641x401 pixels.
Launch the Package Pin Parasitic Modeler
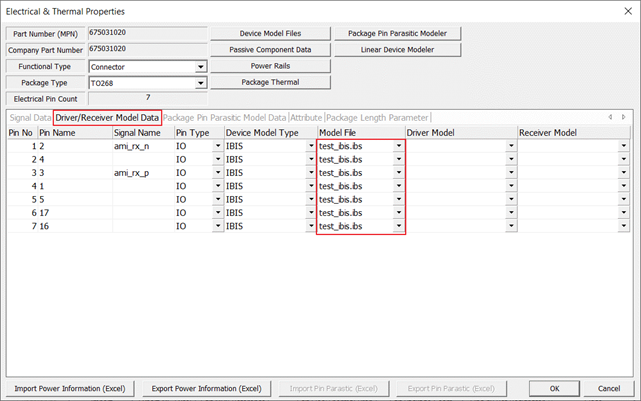pyautogui.click(x=397, y=33)
